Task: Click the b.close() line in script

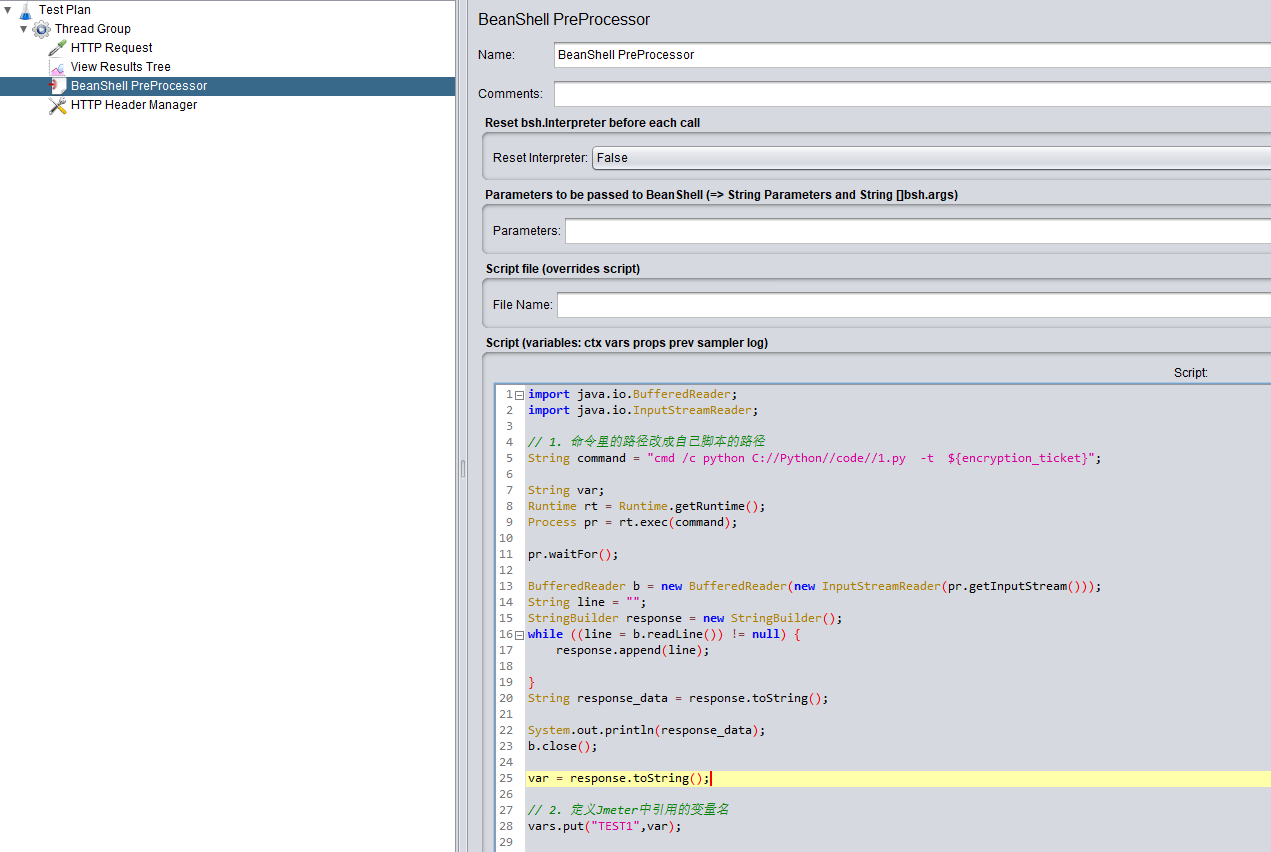Action: 562,746
